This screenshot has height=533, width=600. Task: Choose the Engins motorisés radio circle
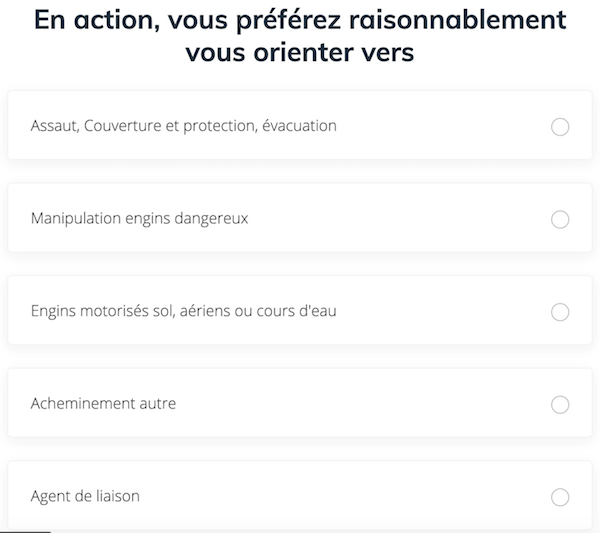[x=560, y=312]
